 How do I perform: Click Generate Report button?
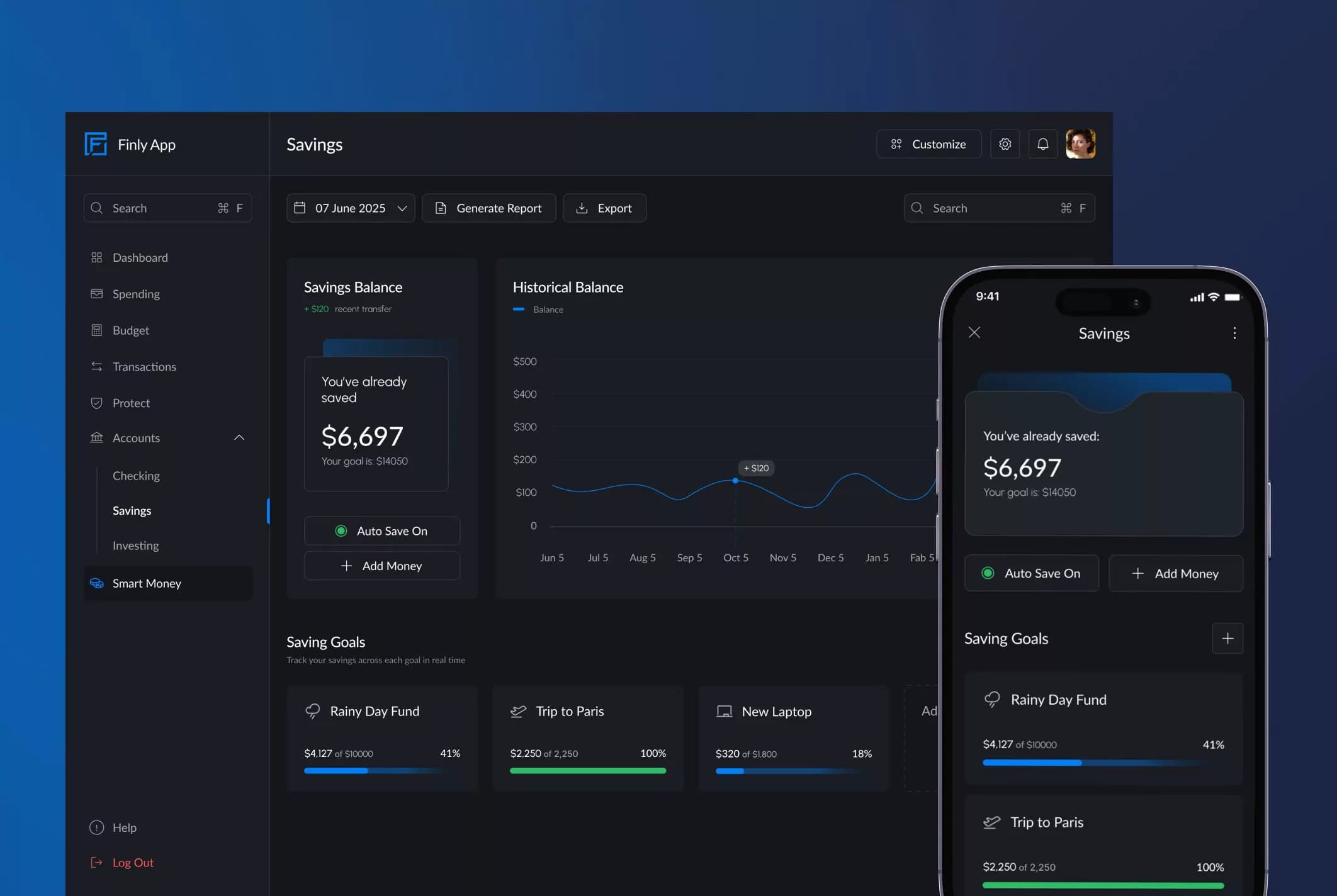(x=489, y=208)
